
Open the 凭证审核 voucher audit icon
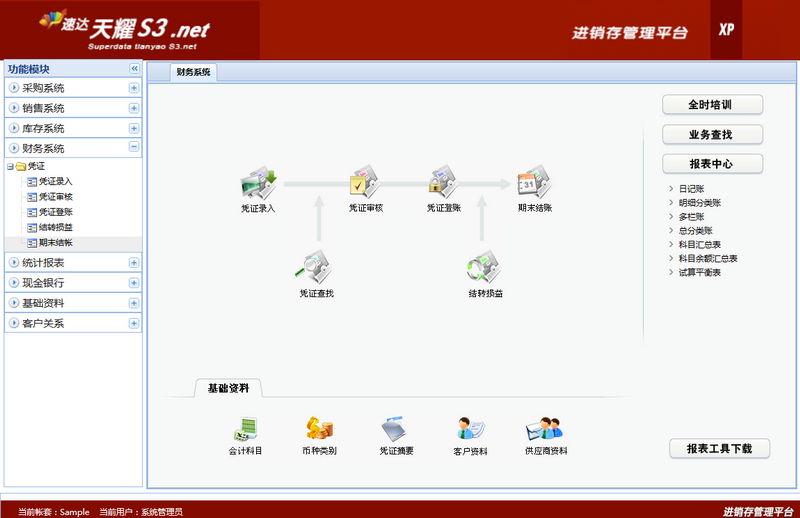tap(365, 184)
